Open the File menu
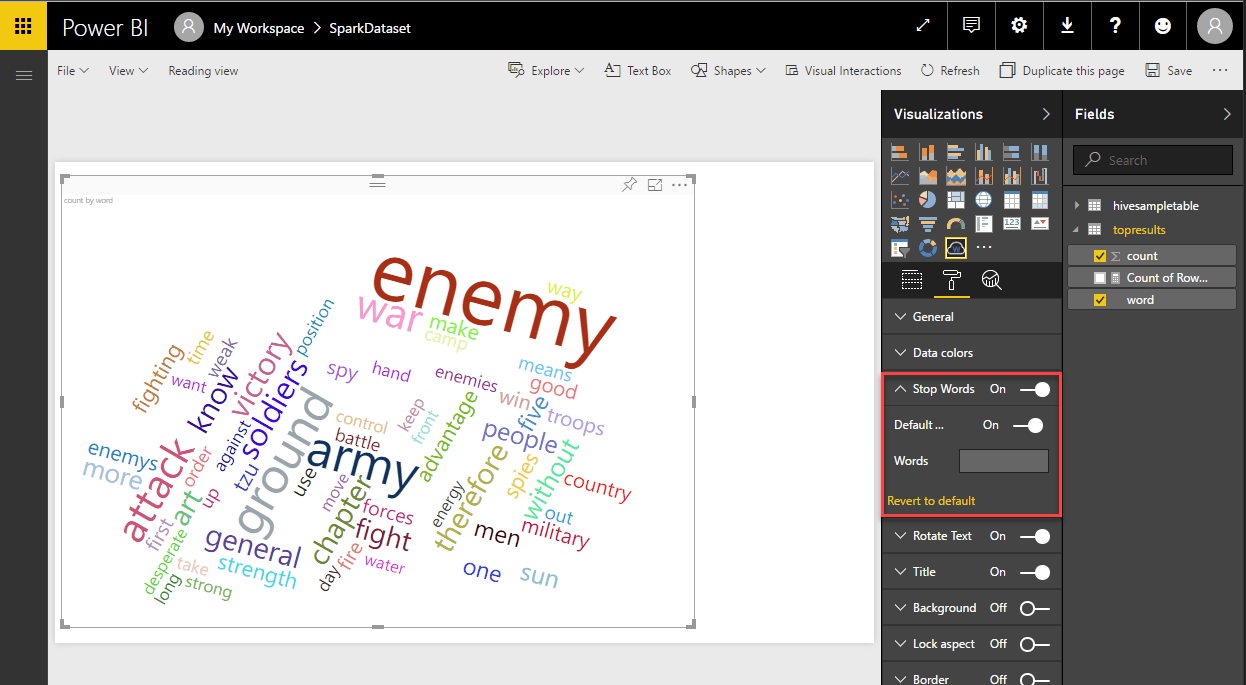This screenshot has height=685, width=1246. (72, 70)
